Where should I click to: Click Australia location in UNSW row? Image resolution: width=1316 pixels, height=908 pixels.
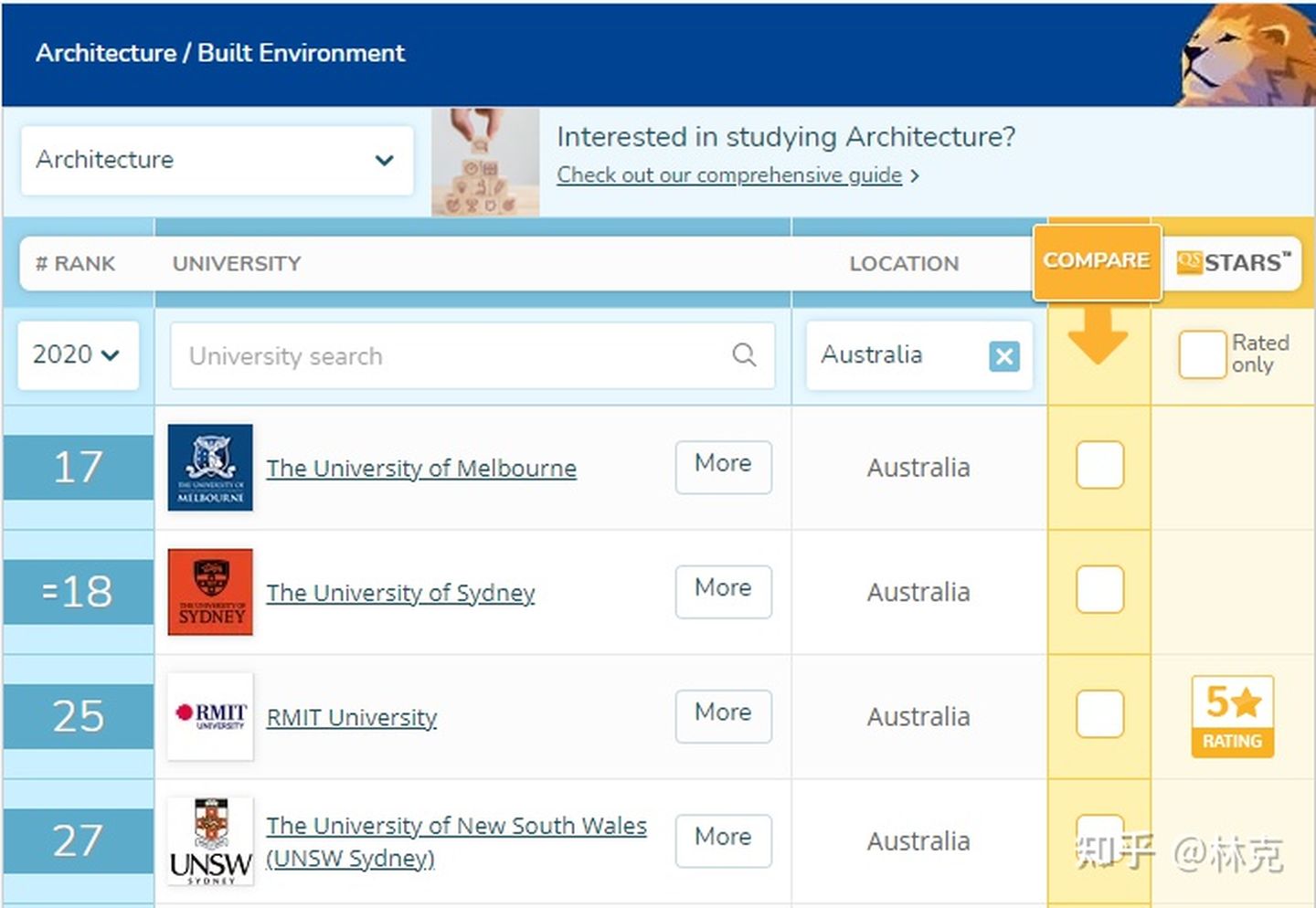918,840
